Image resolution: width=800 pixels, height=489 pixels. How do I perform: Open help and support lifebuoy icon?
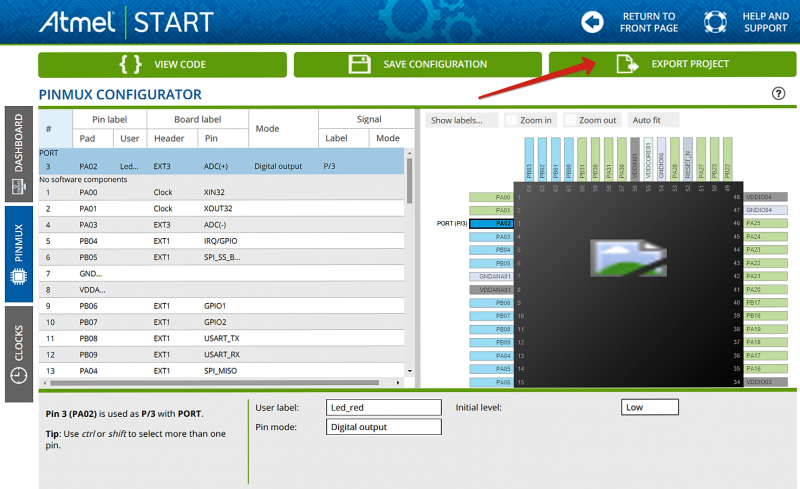[x=715, y=22]
